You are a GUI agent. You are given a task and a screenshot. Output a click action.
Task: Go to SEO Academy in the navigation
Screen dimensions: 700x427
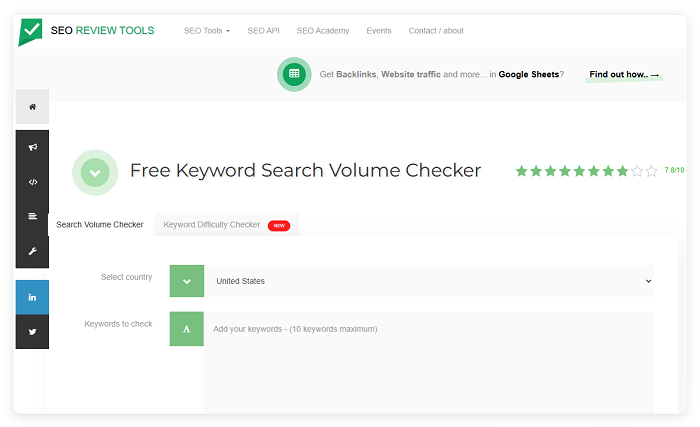323,31
